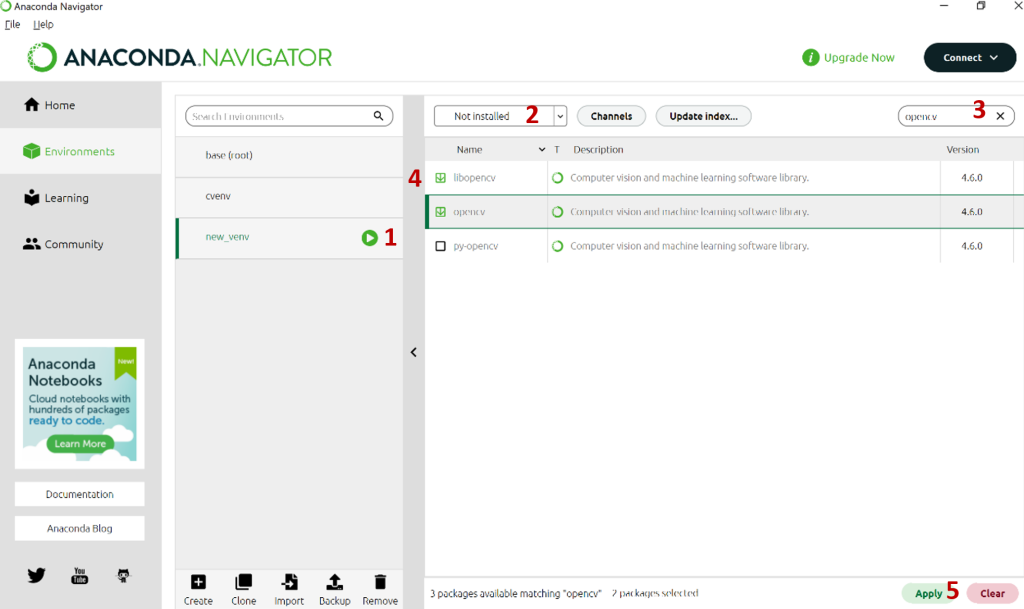Screen dimensions: 1024x609
Task: Select the new_venv environment
Action: point(289,237)
